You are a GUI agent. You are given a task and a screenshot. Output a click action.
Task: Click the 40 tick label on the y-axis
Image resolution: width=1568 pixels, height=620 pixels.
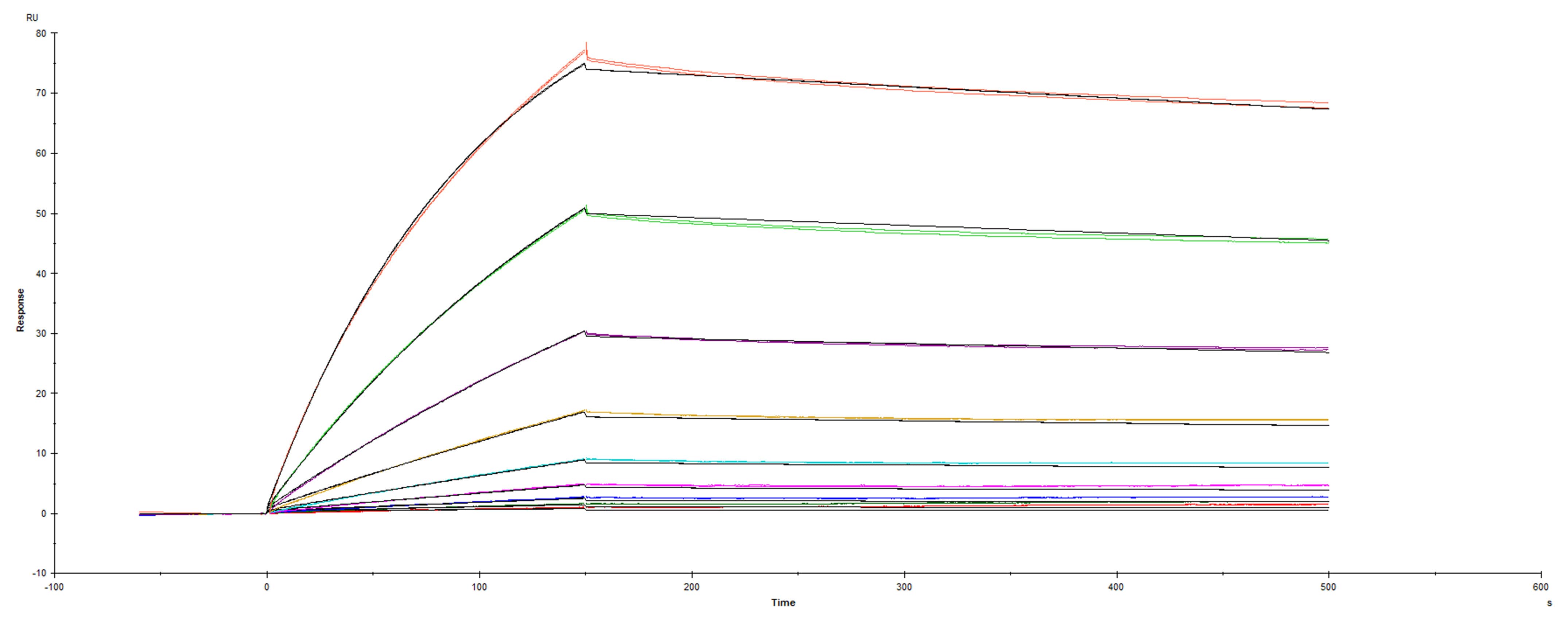point(41,274)
